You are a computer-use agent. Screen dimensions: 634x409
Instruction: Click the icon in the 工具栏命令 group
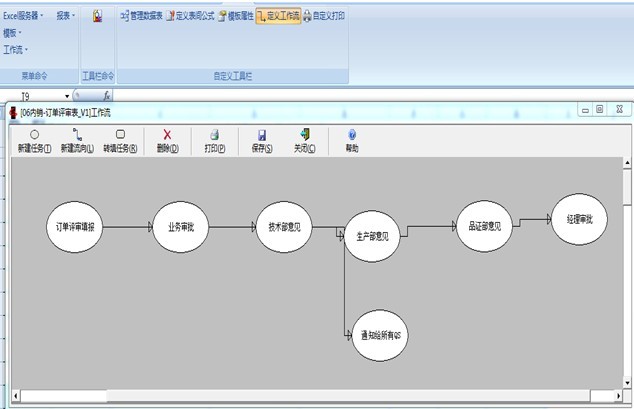(97, 17)
